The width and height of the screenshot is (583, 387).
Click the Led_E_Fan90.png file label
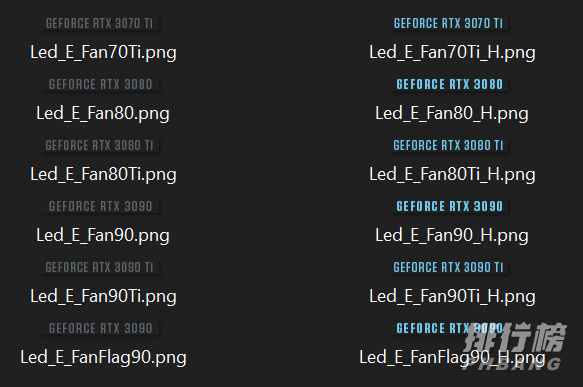[x=103, y=235]
